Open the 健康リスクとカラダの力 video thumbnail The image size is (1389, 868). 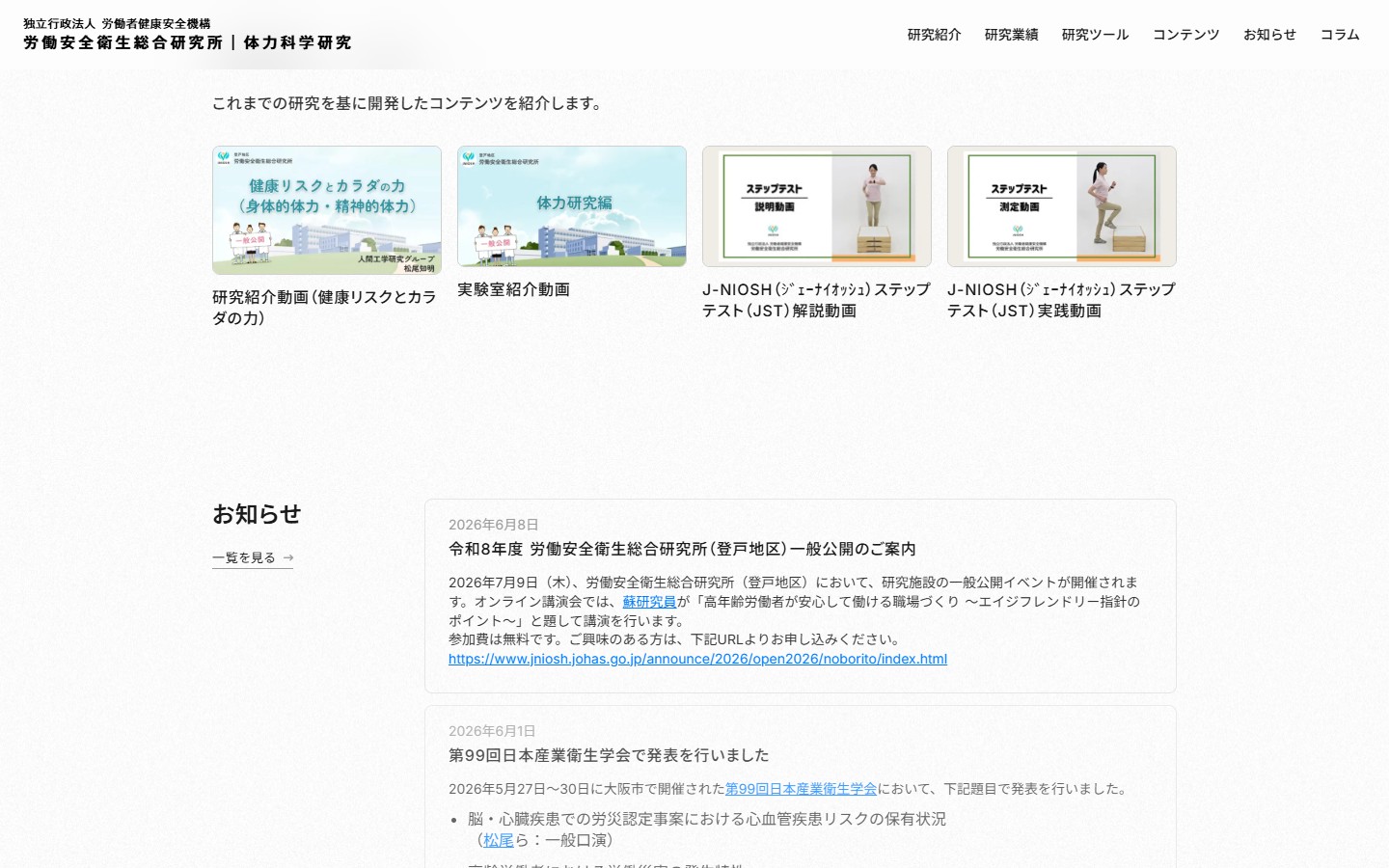tap(327, 210)
